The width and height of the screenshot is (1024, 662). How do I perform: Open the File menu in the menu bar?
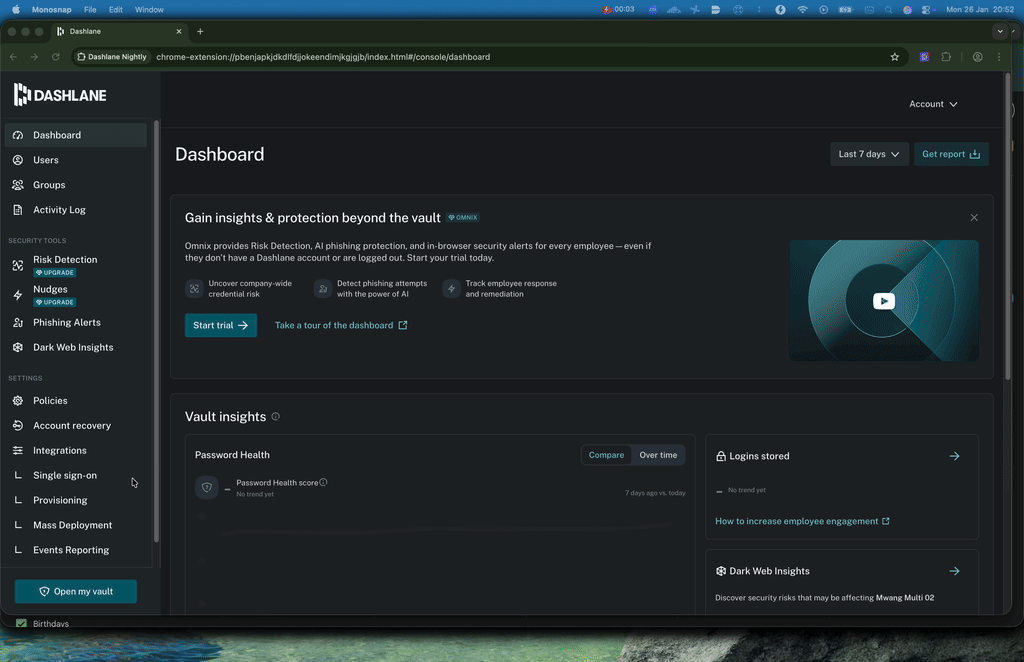89,9
